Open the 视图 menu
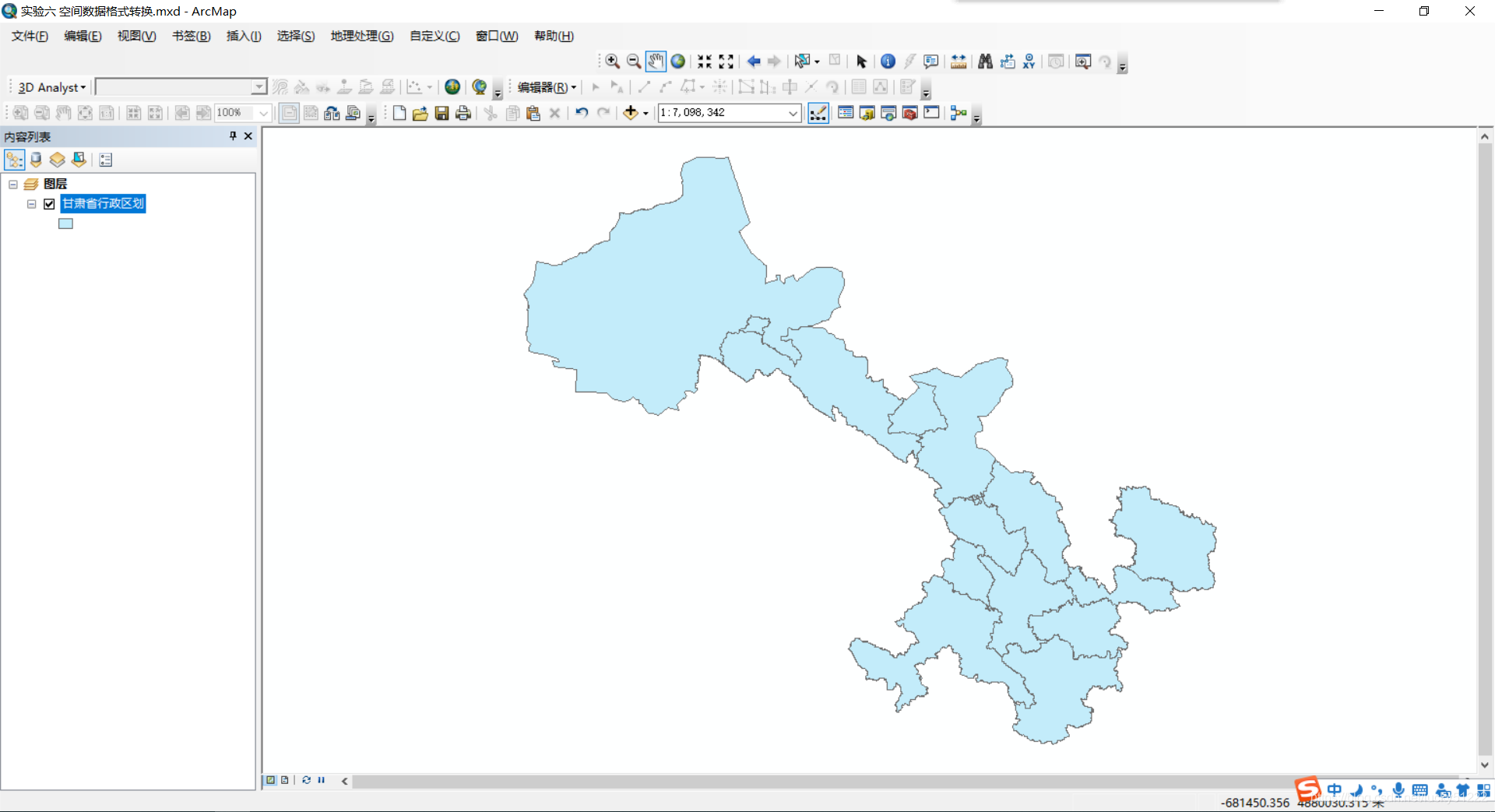This screenshot has height=812, width=1495. pos(137,36)
